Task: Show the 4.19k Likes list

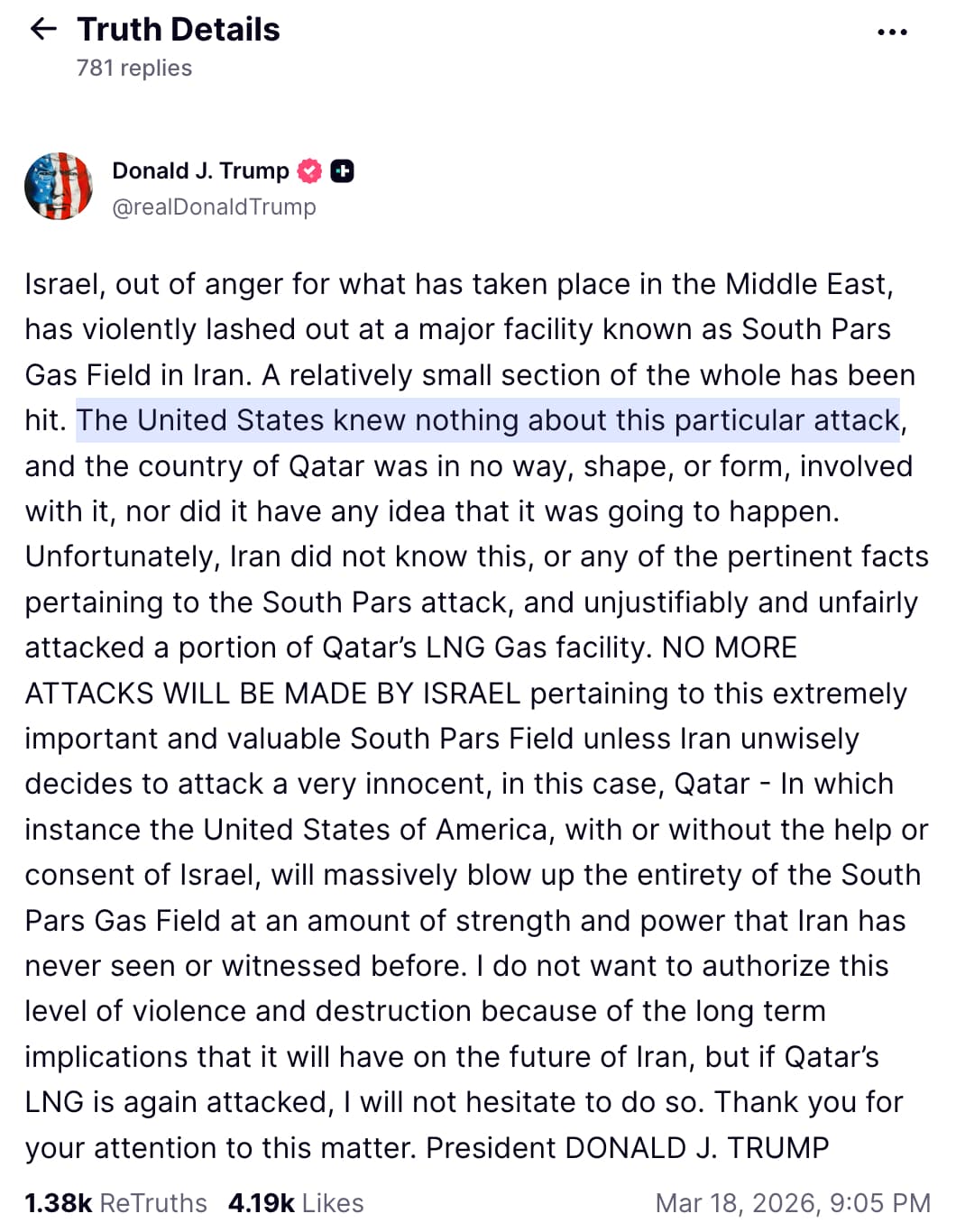Action: (x=296, y=1203)
